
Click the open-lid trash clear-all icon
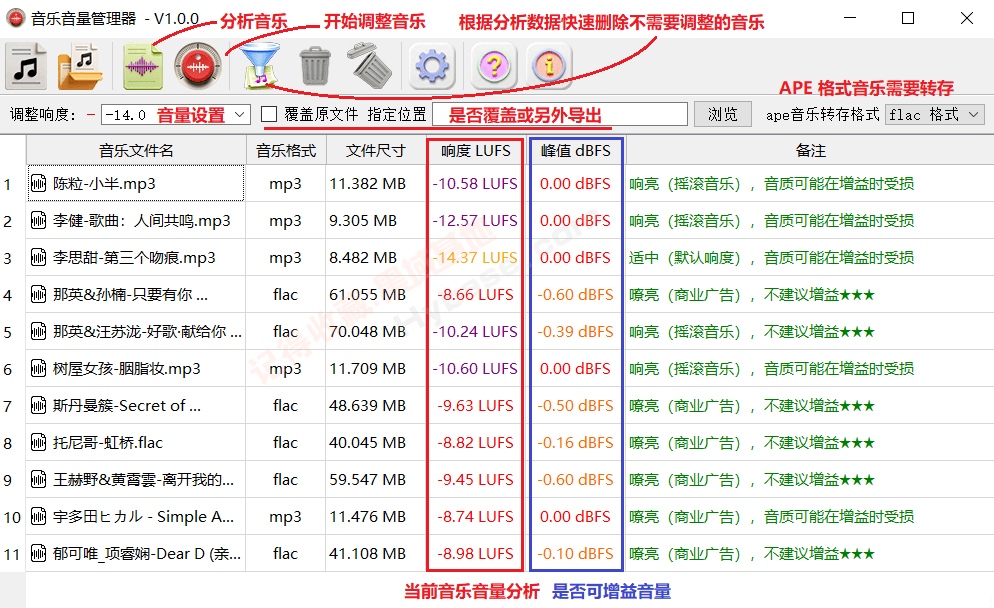tap(370, 65)
